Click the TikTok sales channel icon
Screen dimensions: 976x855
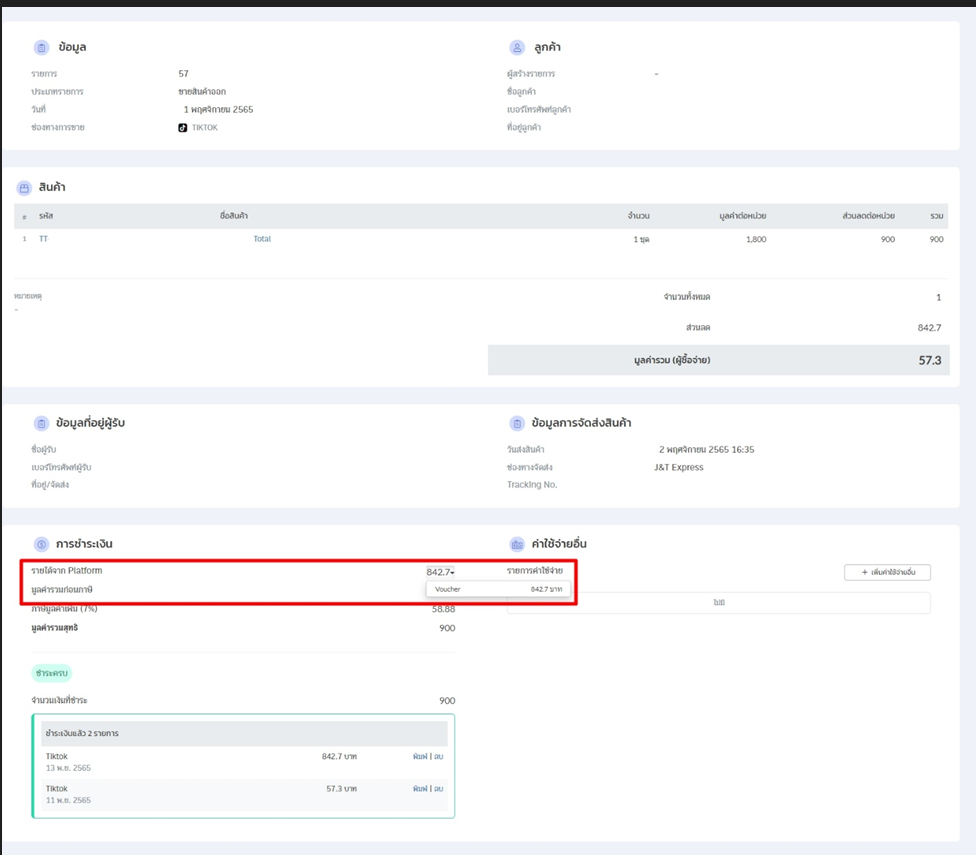click(183, 128)
